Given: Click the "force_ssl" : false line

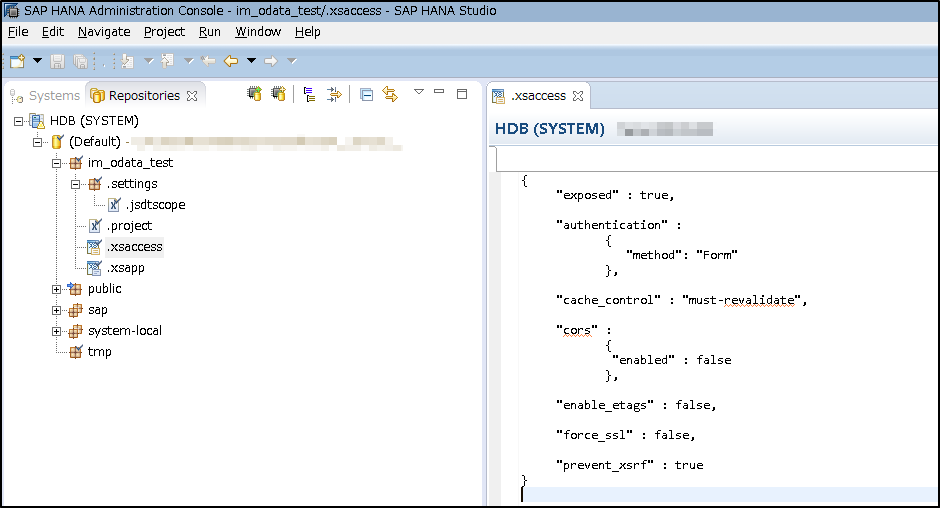Looking at the screenshot, I should click(x=625, y=435).
